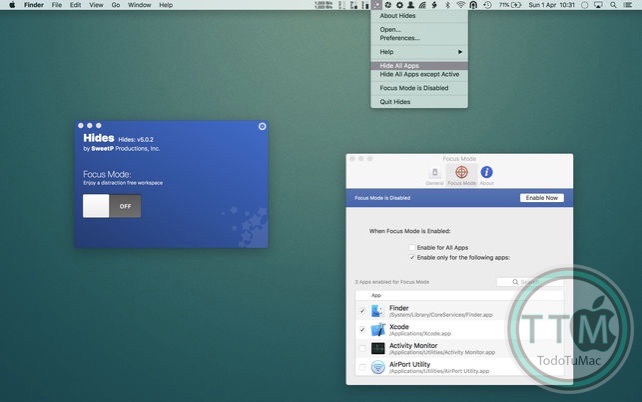Select the Finder row text in app list
Viewport: 642px width, 402px height.
tap(441, 311)
